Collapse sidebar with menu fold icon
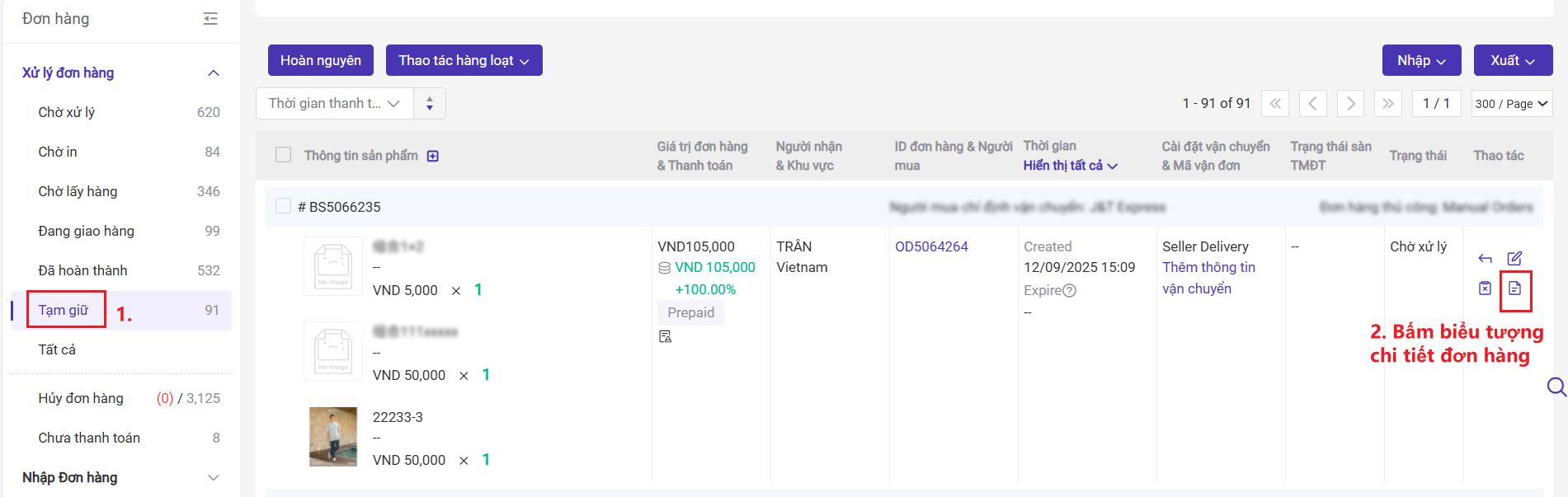The width and height of the screenshot is (1568, 497). pos(210,19)
